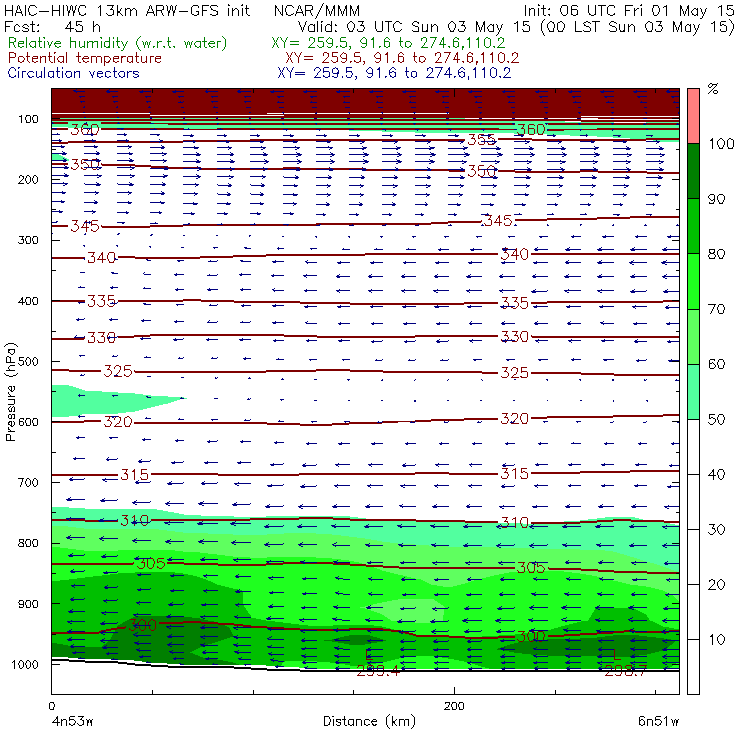Click the colorbar's 90 label
The height and width of the screenshot is (740, 740).
click(x=716, y=199)
